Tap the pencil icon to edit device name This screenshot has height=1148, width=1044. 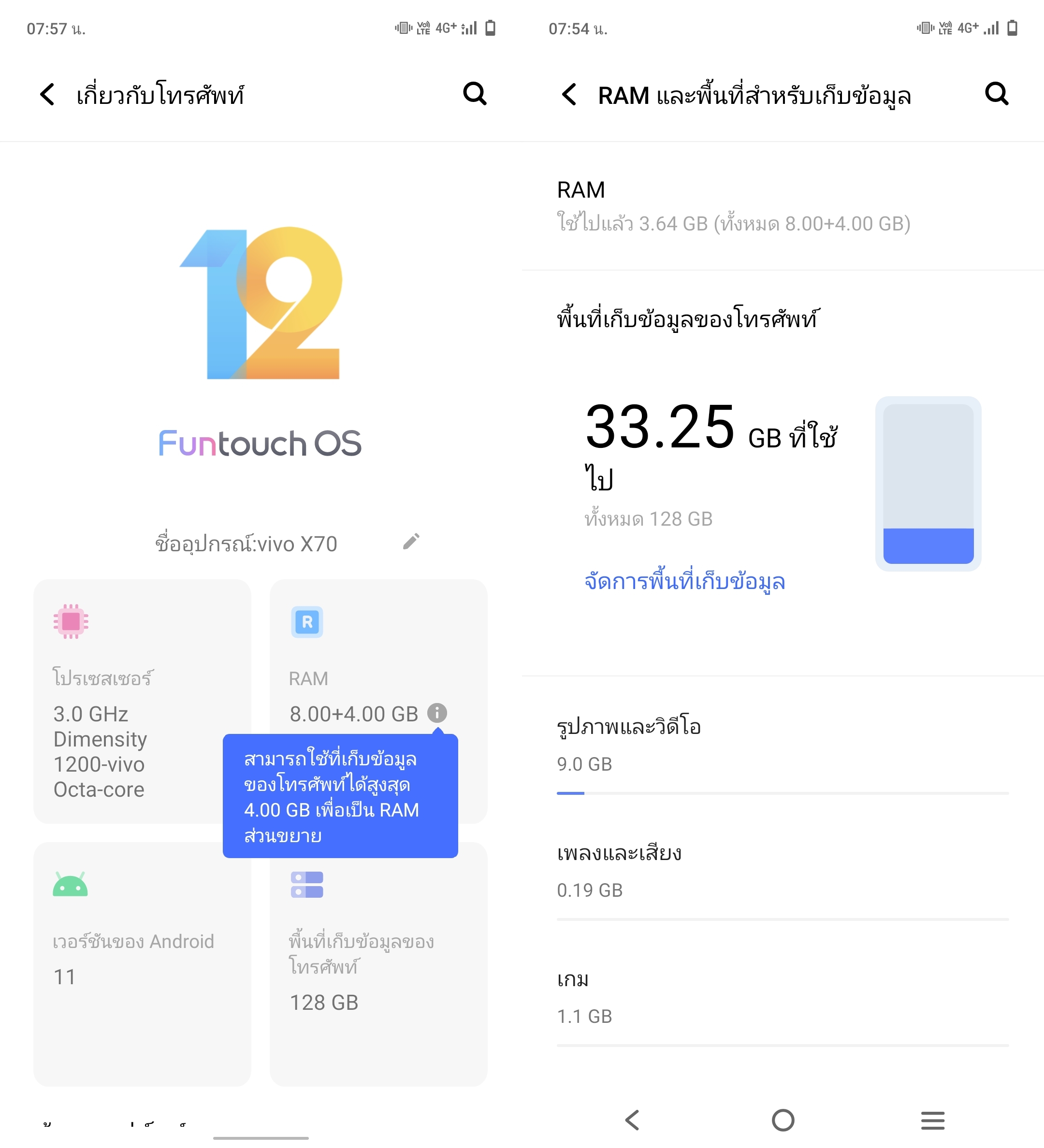pos(411,542)
